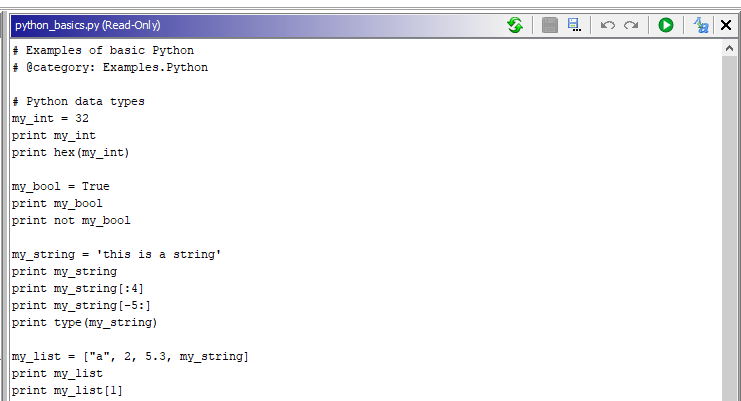
Task: Click the greyed-out Save floppy disk icon
Action: click(550, 25)
